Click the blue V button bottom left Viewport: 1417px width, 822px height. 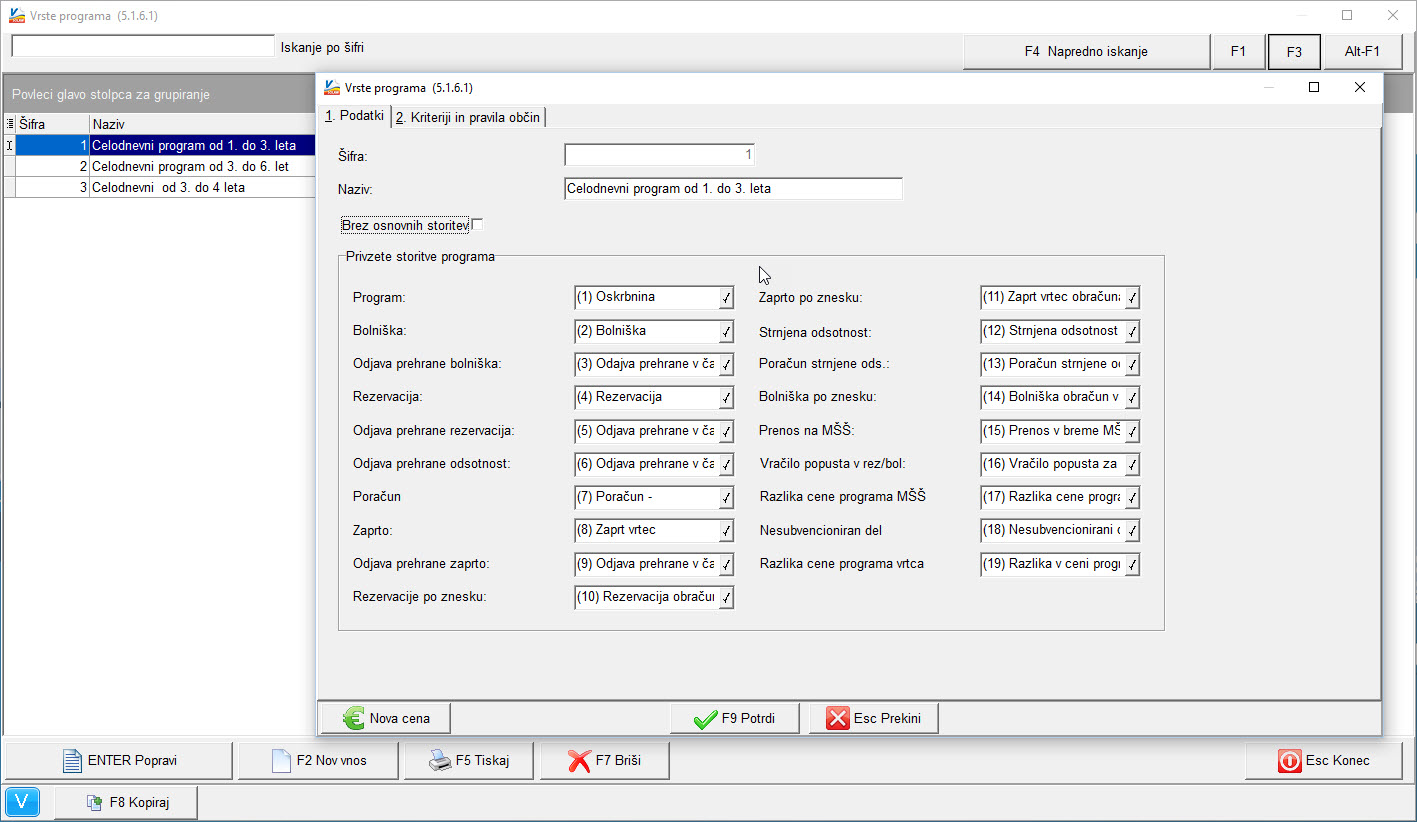pyautogui.click(x=22, y=802)
